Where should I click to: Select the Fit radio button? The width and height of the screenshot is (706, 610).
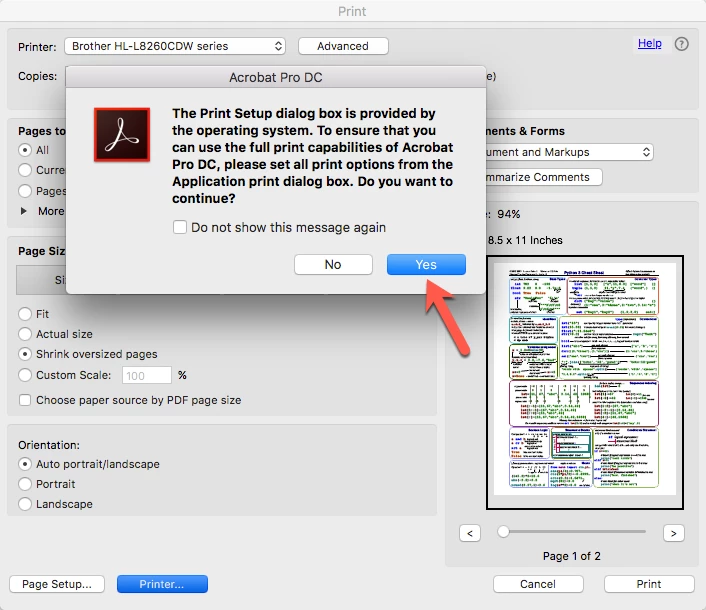(25, 314)
